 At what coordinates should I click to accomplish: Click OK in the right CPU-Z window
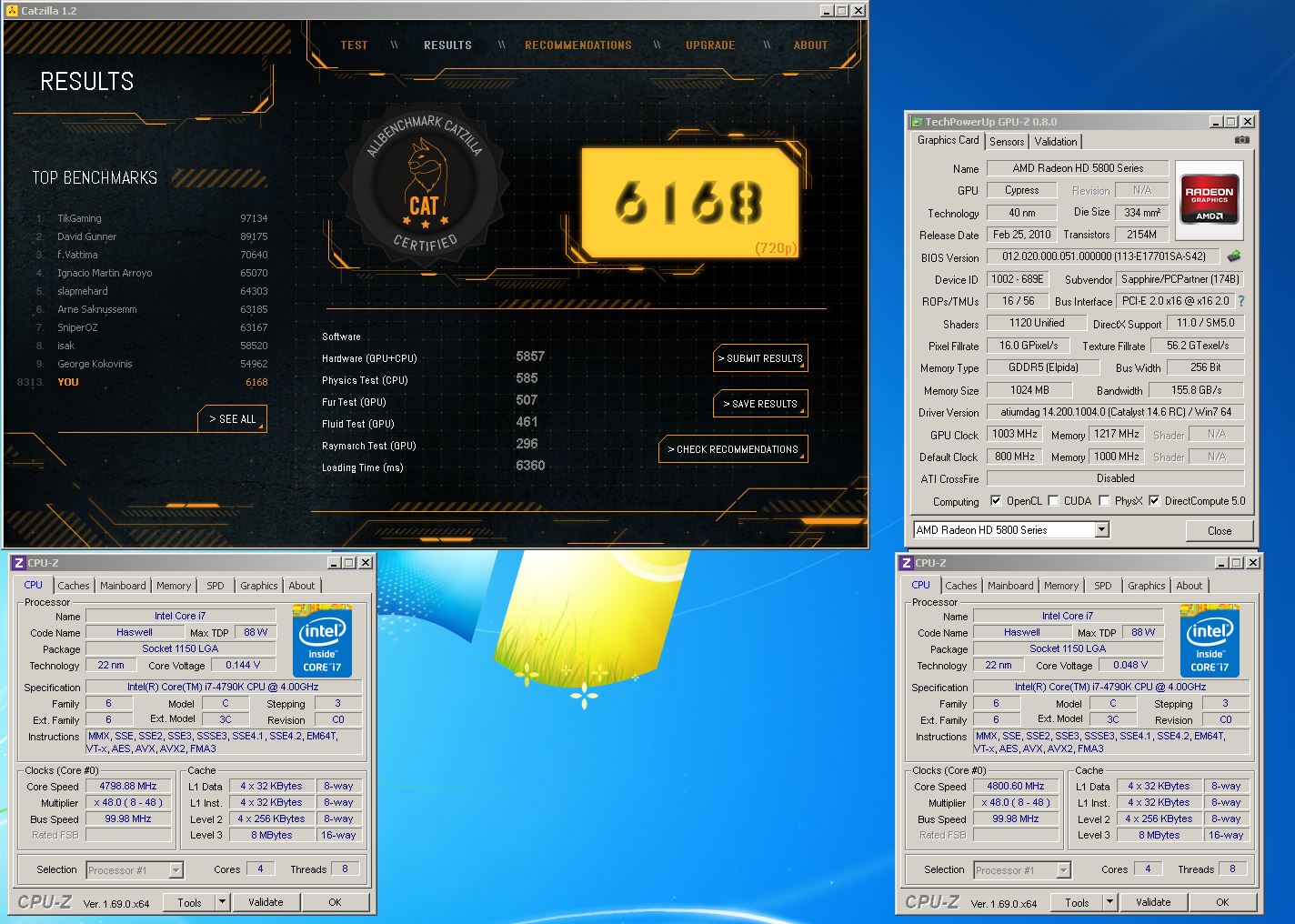click(1222, 902)
